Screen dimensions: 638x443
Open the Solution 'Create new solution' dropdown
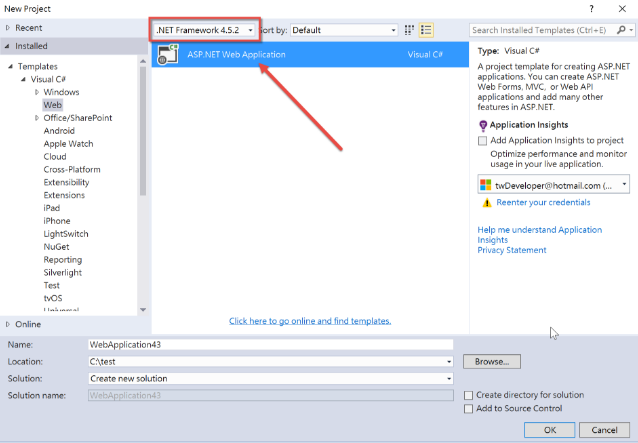coord(449,379)
